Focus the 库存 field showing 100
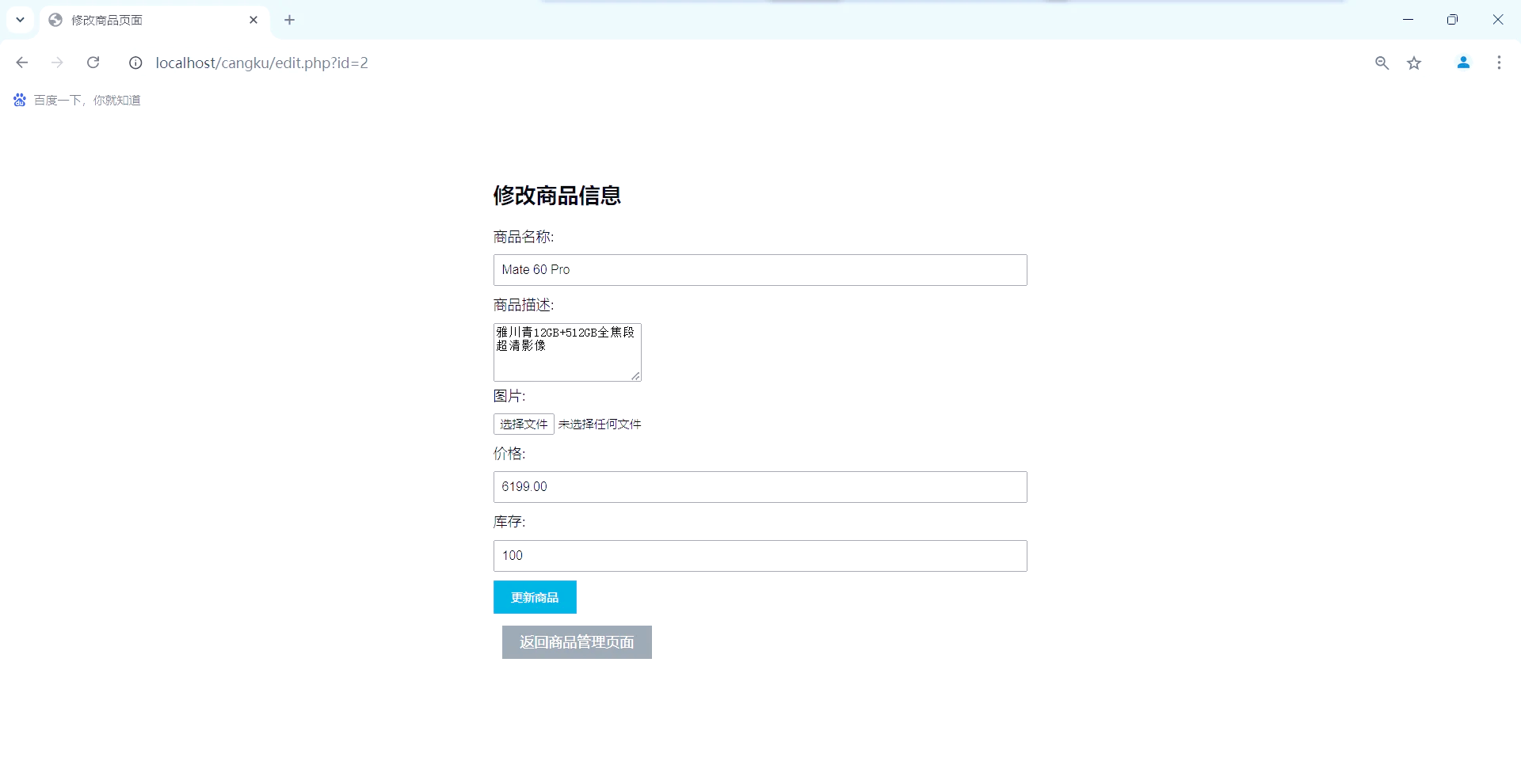This screenshot has width=1521, height=784. coord(760,556)
